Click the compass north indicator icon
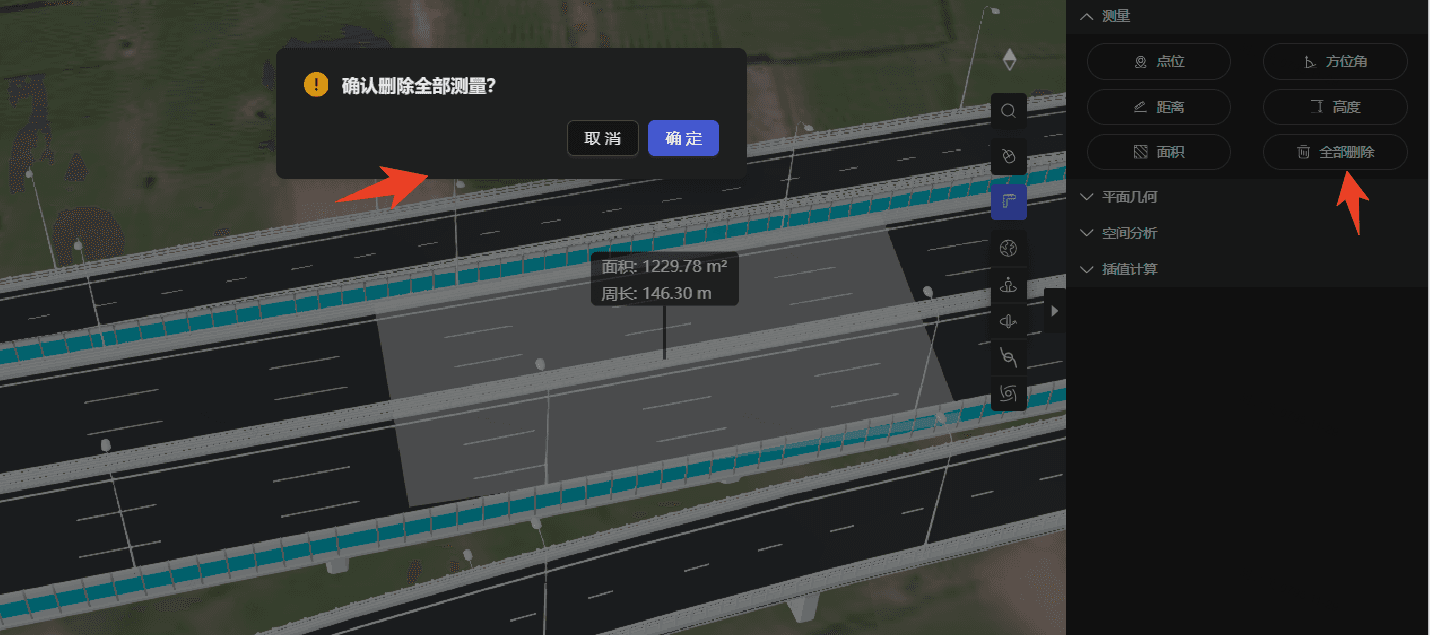The height and width of the screenshot is (635, 1430). pos(1009,60)
